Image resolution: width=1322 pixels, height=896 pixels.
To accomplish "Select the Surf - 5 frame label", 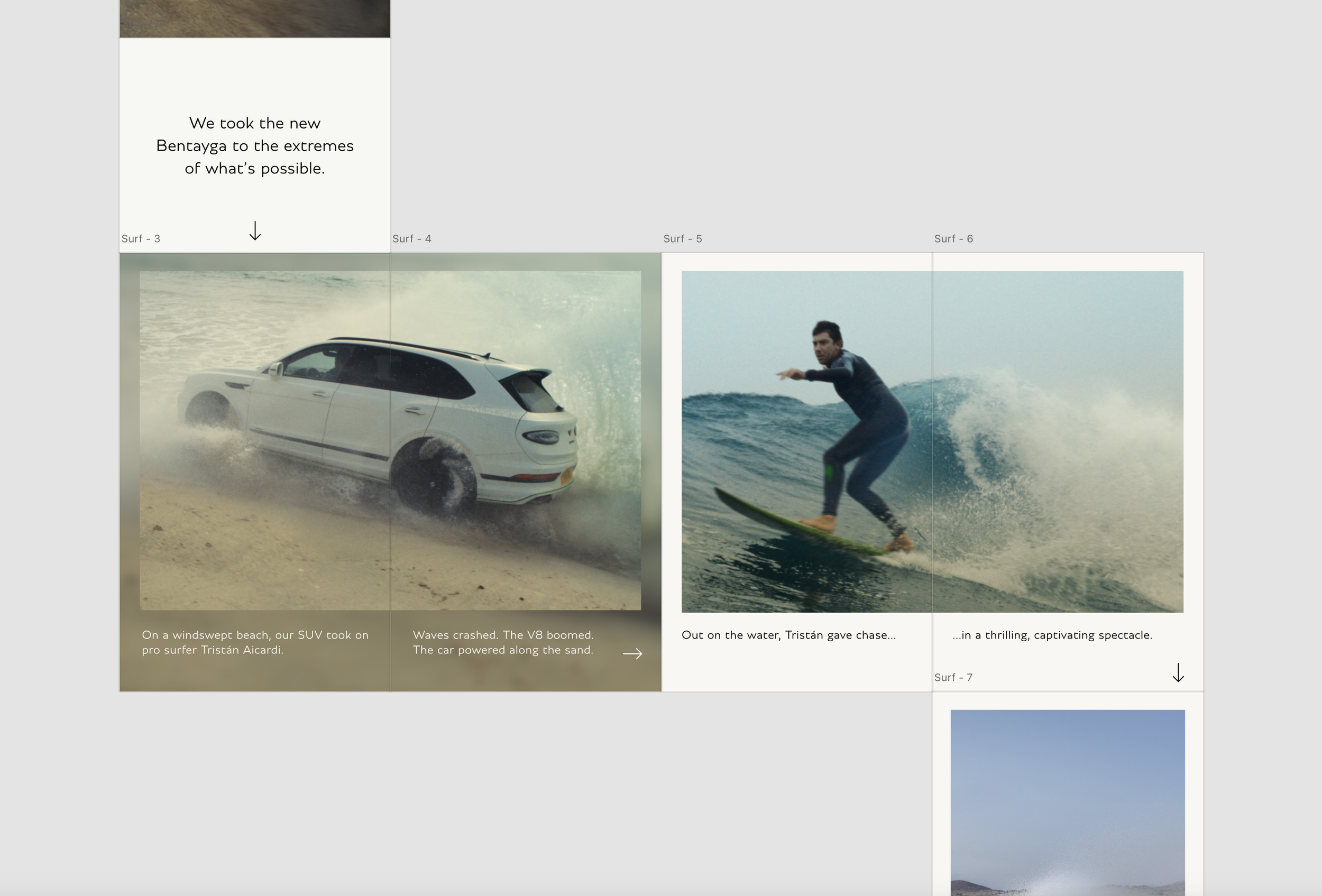I will pos(682,239).
